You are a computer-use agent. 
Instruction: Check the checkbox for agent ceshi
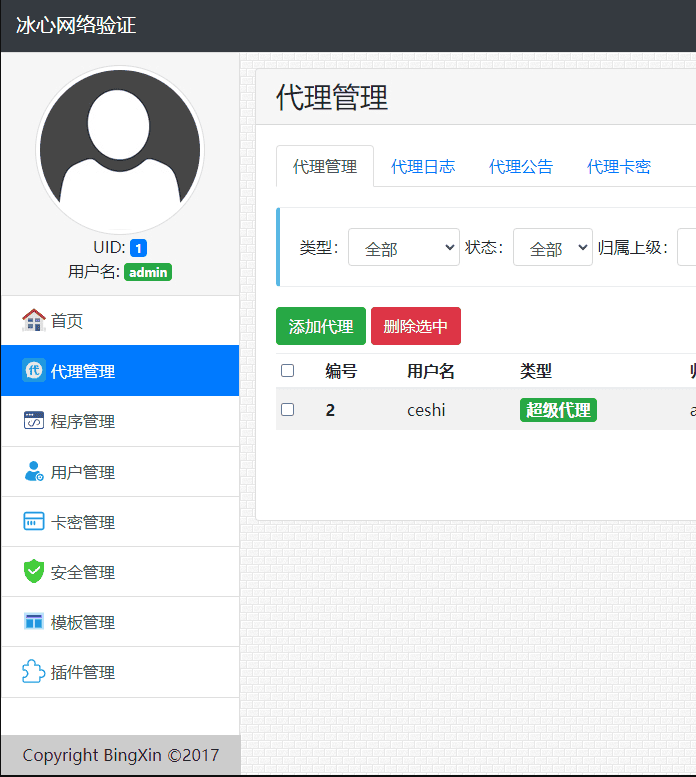288,409
